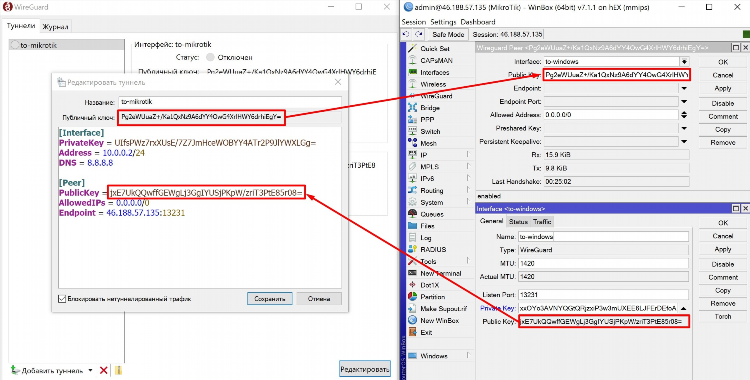Click Allowed Address up/down arrows
This screenshot has height=380, width=750.
(684, 115)
